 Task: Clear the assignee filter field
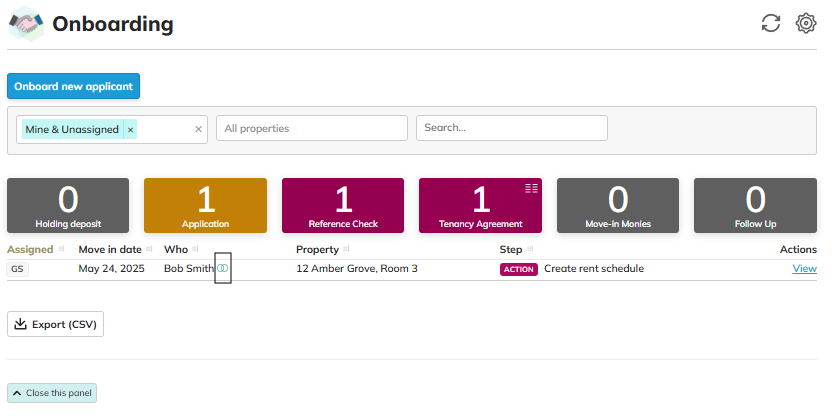click(198, 129)
